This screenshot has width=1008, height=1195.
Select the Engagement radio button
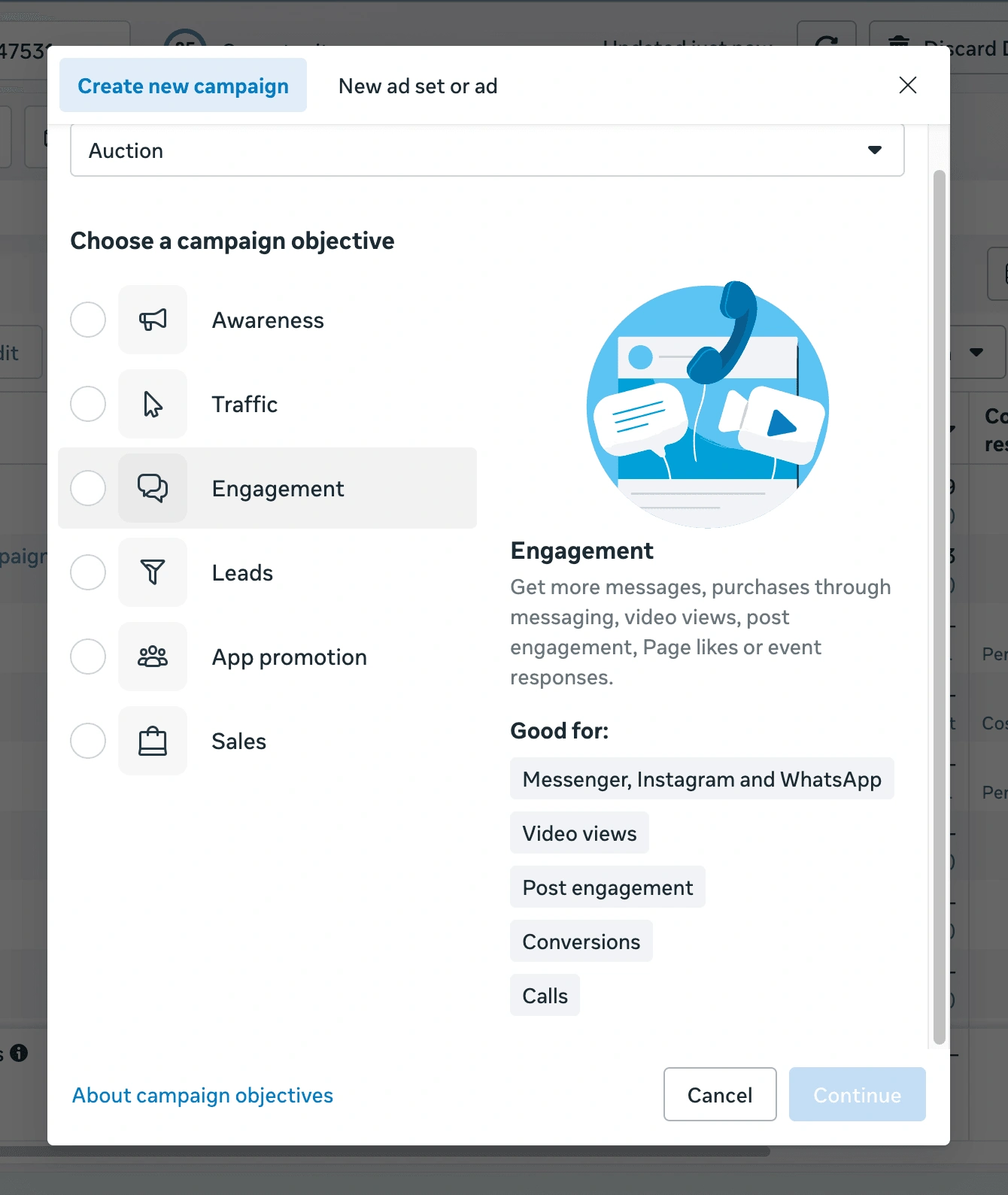[x=88, y=488]
